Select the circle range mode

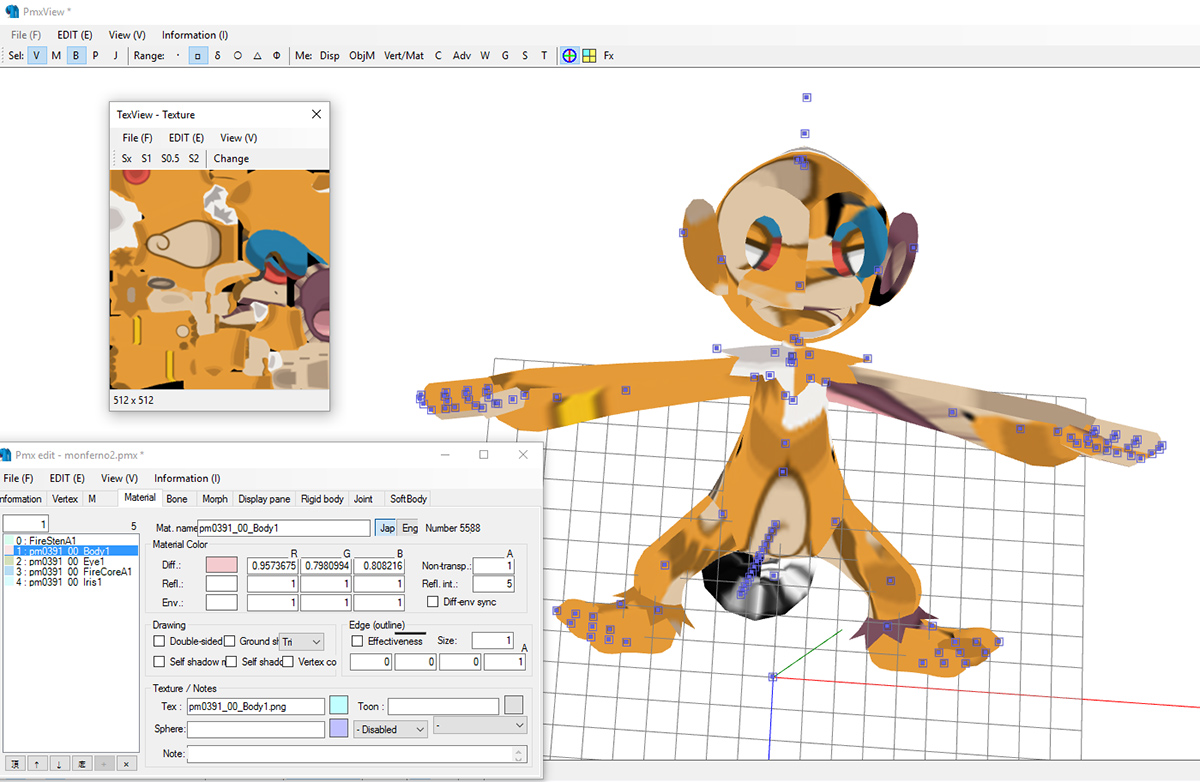coord(238,56)
